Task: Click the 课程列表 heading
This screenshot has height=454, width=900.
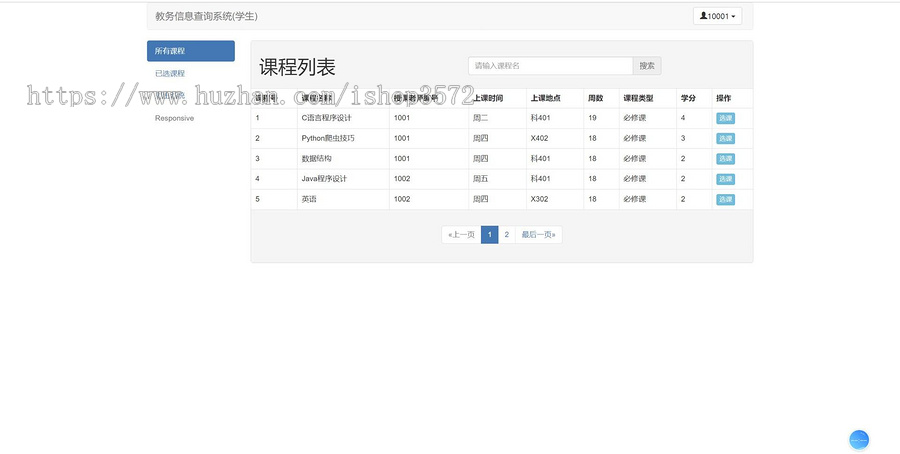Action: tap(297, 67)
